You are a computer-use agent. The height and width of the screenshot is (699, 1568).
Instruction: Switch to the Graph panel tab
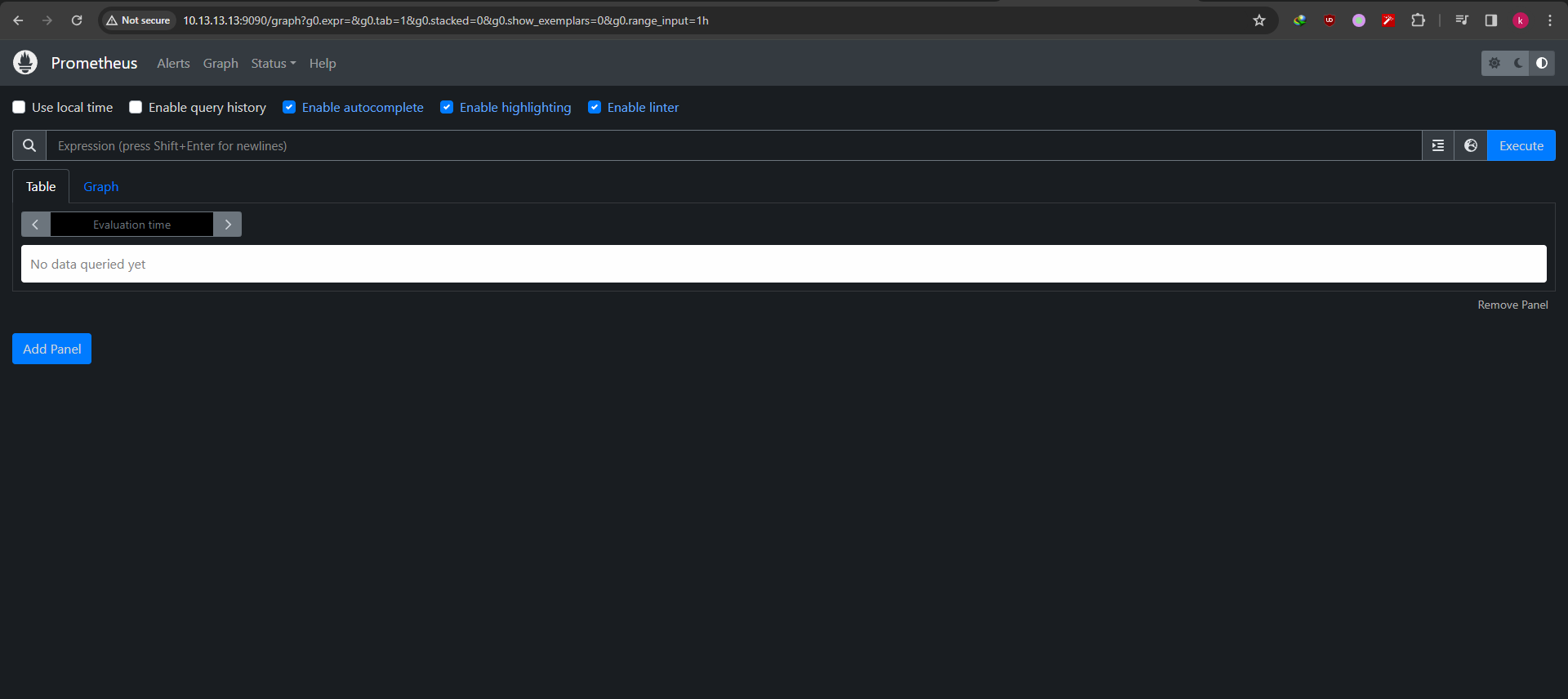100,186
